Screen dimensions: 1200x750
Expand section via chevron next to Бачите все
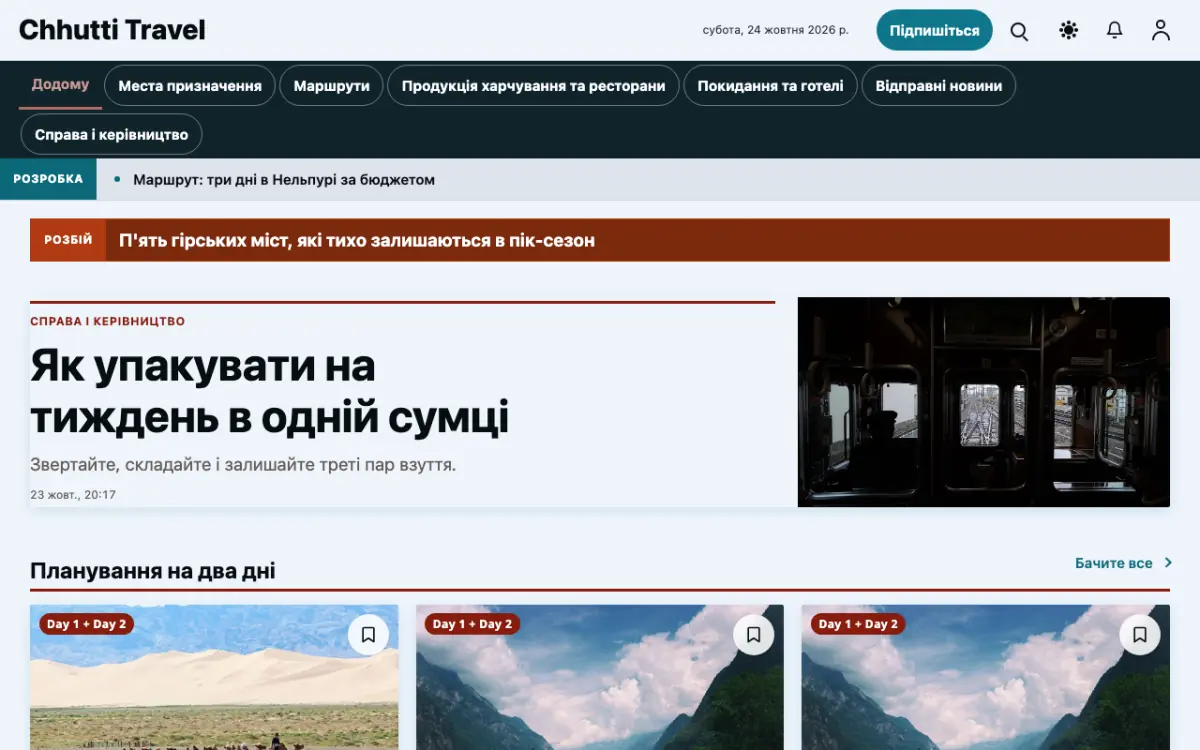coord(1168,563)
